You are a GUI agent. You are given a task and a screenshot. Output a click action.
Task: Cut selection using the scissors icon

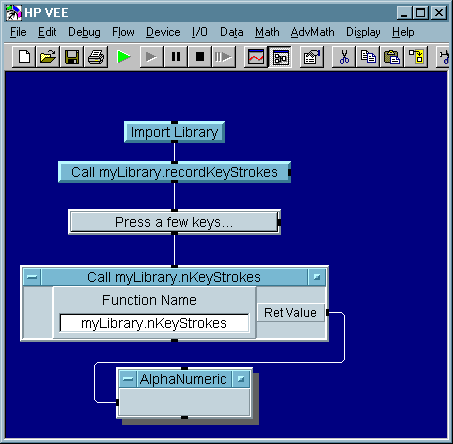344,57
